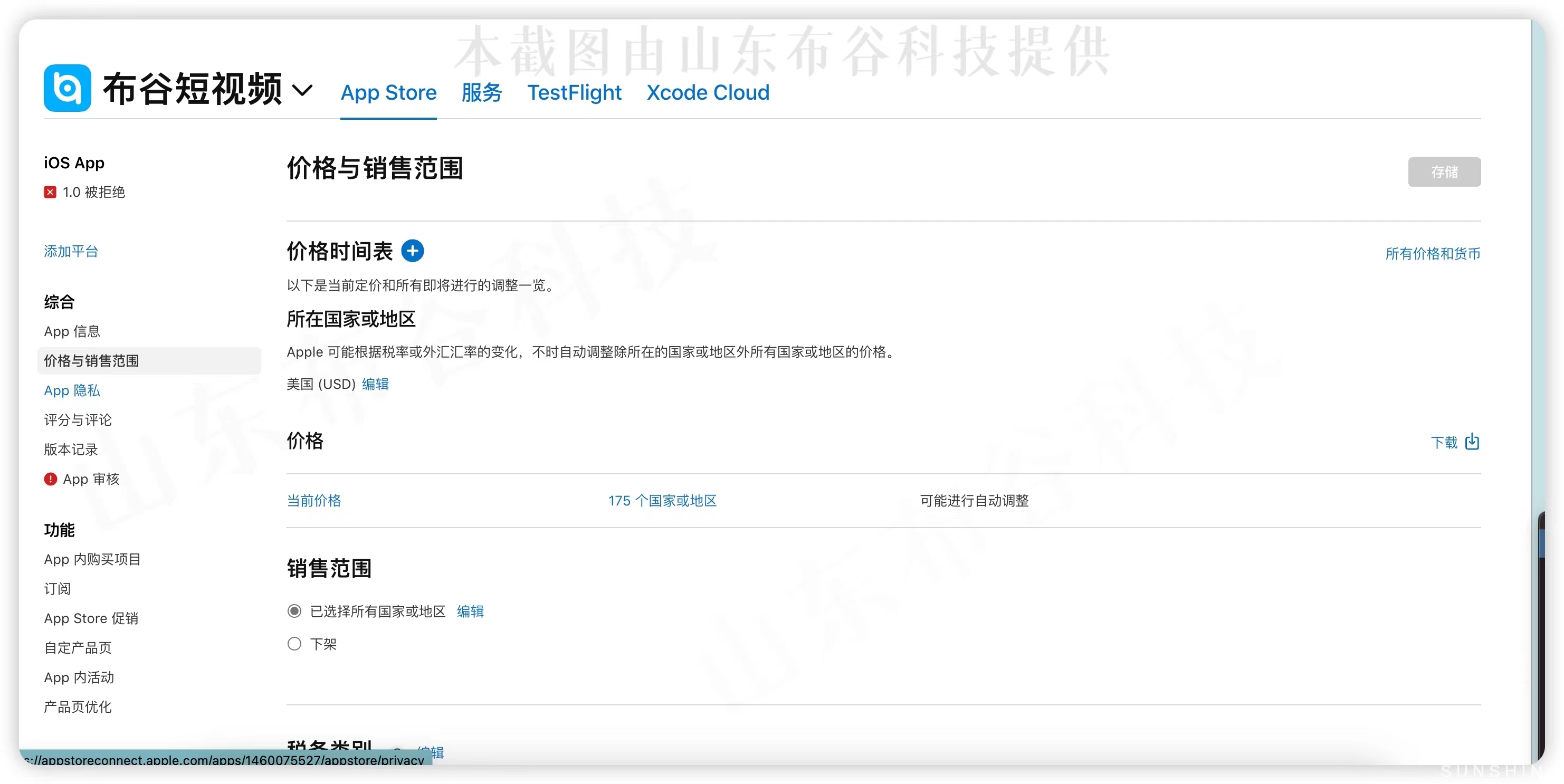Open 所有价格和货币 link
Screen dimensions: 1564x784
tap(1432, 253)
